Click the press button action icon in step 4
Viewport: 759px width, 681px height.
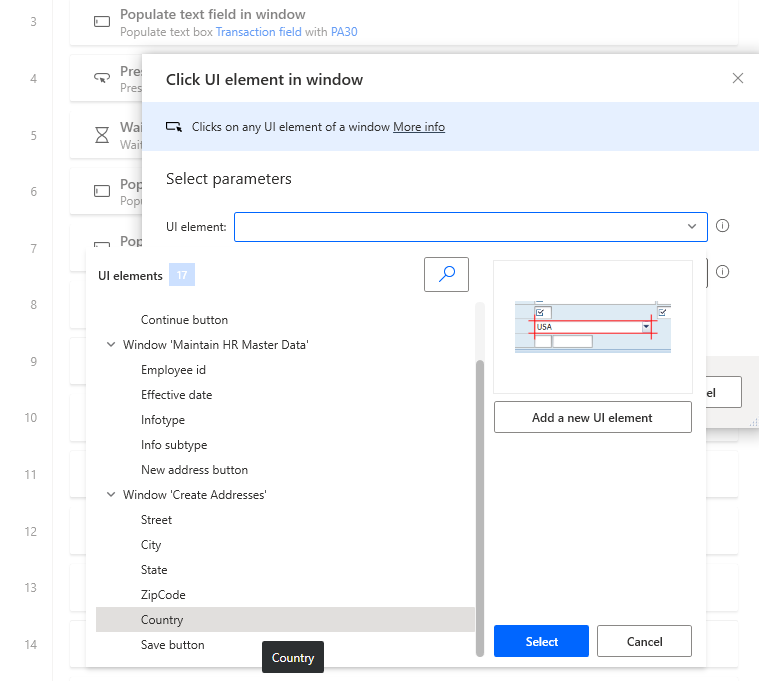coord(102,79)
